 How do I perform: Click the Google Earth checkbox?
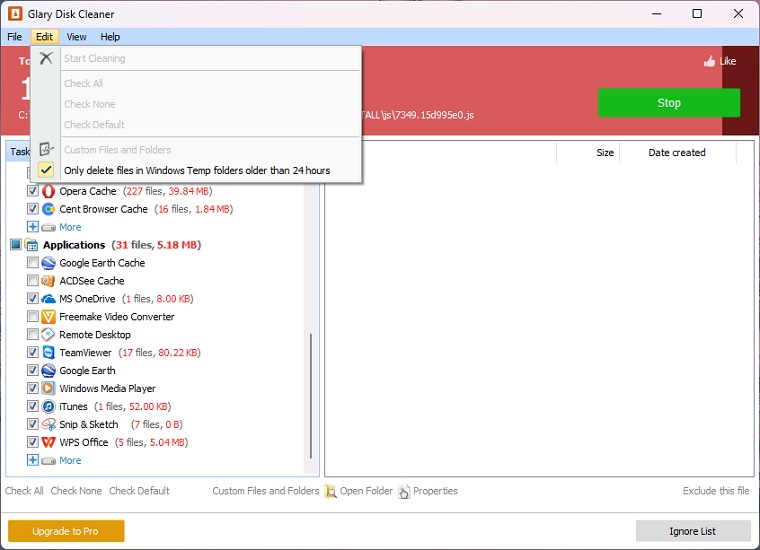[32, 370]
